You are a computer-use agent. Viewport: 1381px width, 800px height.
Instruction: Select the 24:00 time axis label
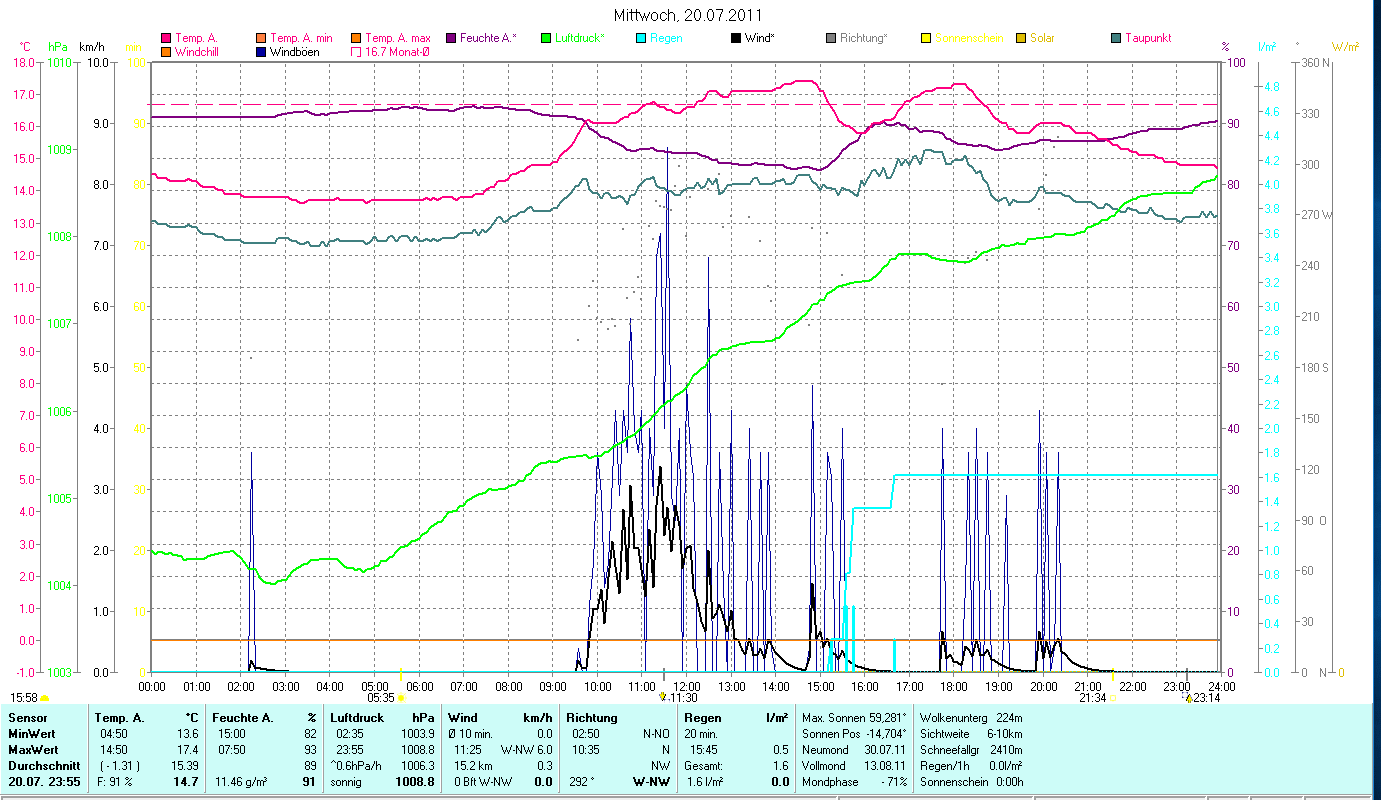tap(1221, 687)
